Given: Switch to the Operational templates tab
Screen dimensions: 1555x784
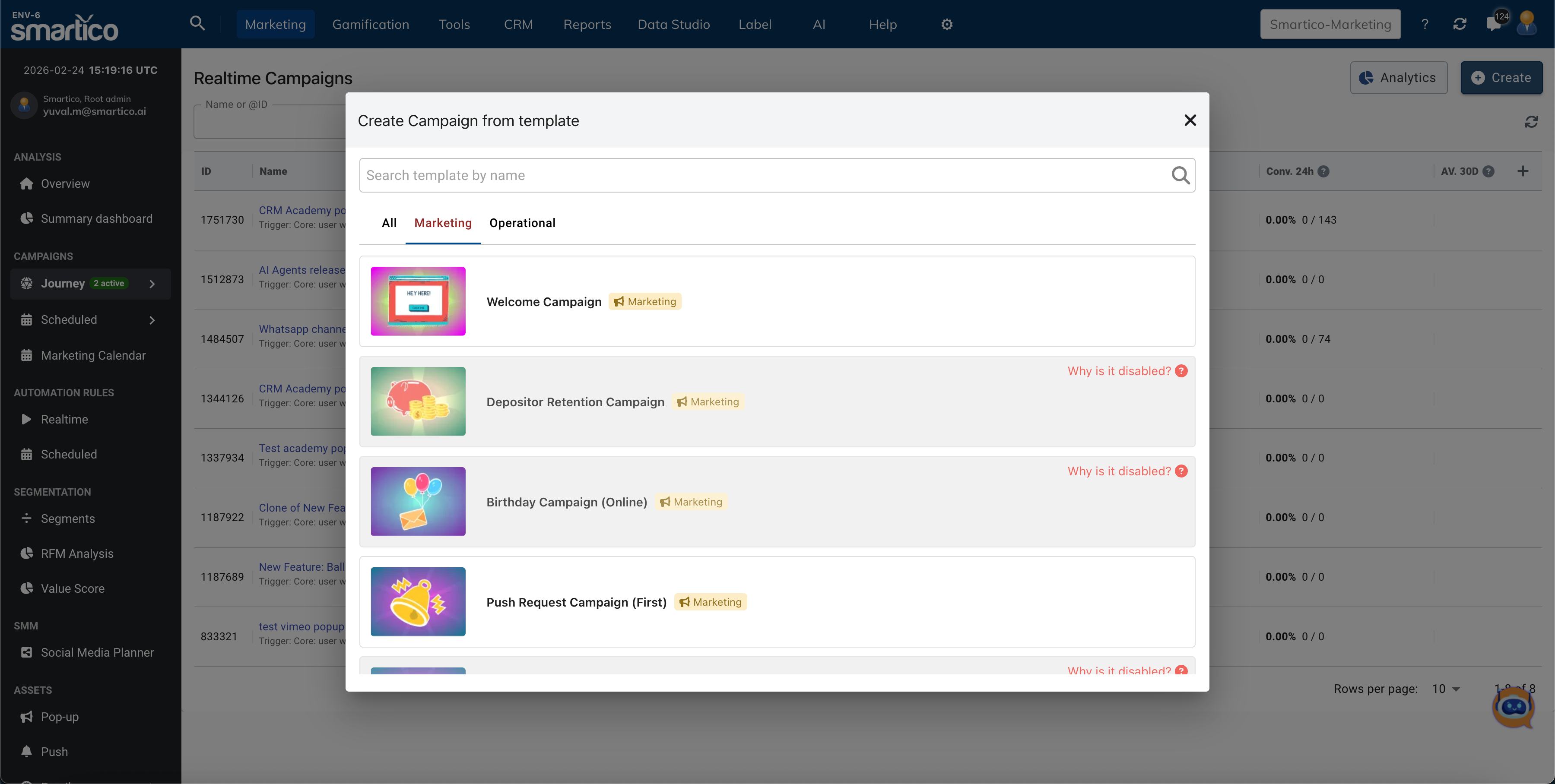Looking at the screenshot, I should (x=522, y=223).
